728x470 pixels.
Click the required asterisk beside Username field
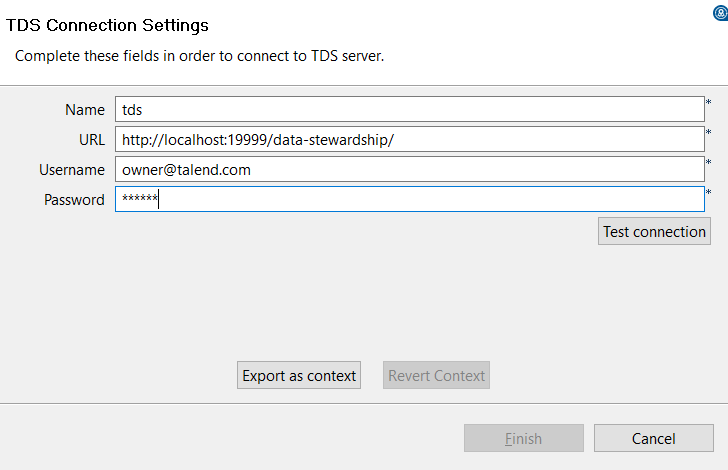(x=709, y=163)
